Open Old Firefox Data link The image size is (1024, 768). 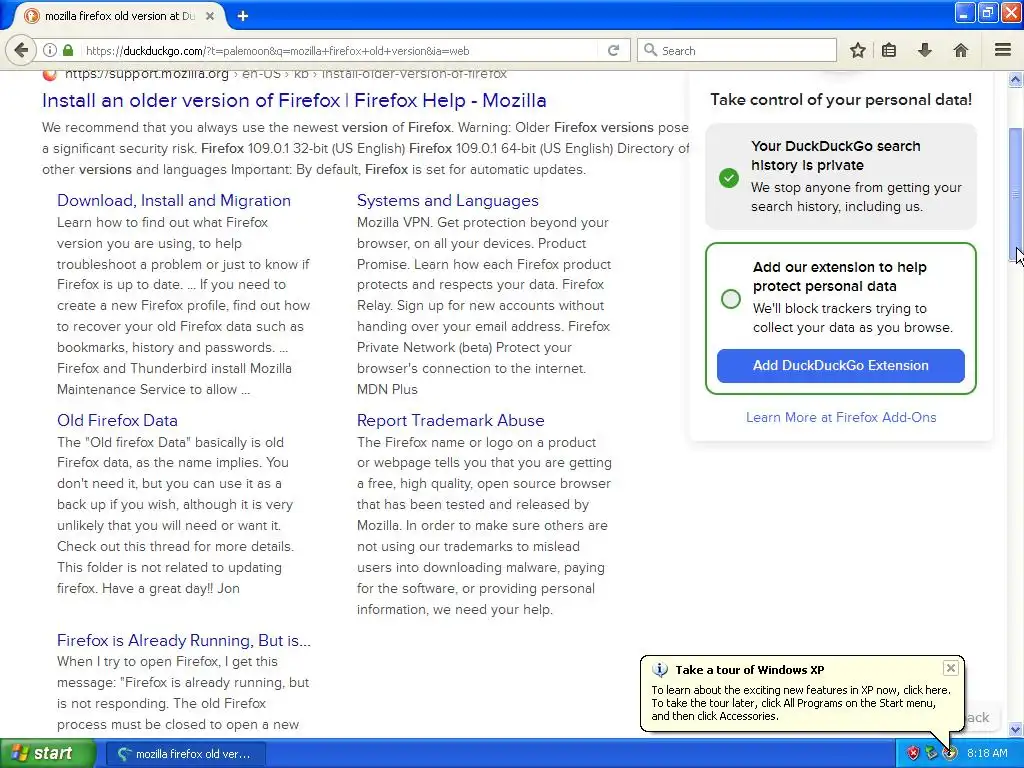tap(117, 421)
